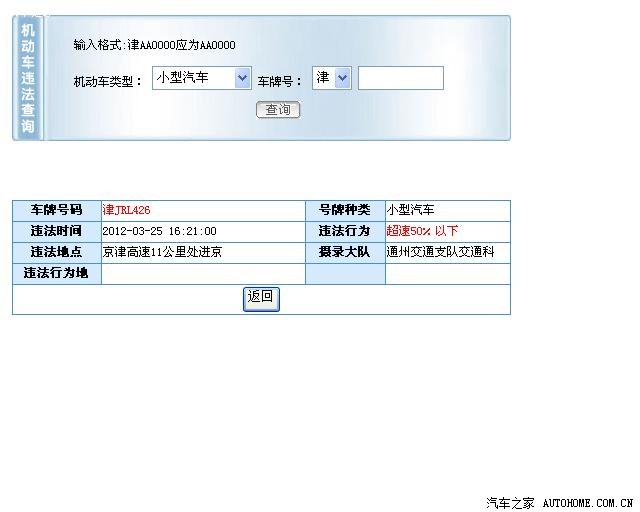Select violation 超速50% 以下 text
The image size is (640, 512).
[422, 231]
